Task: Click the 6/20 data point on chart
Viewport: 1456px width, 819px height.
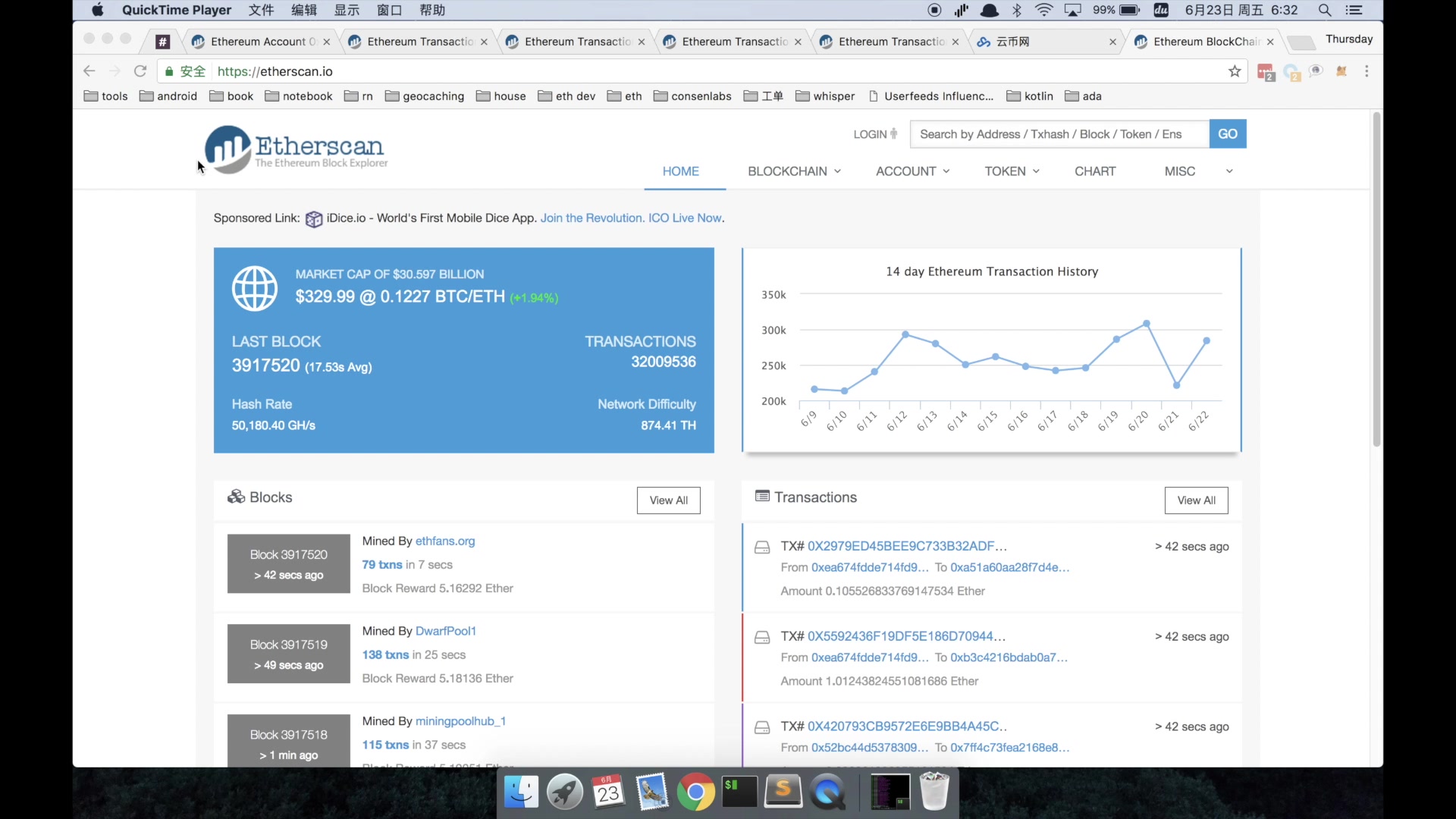Action: click(1147, 324)
